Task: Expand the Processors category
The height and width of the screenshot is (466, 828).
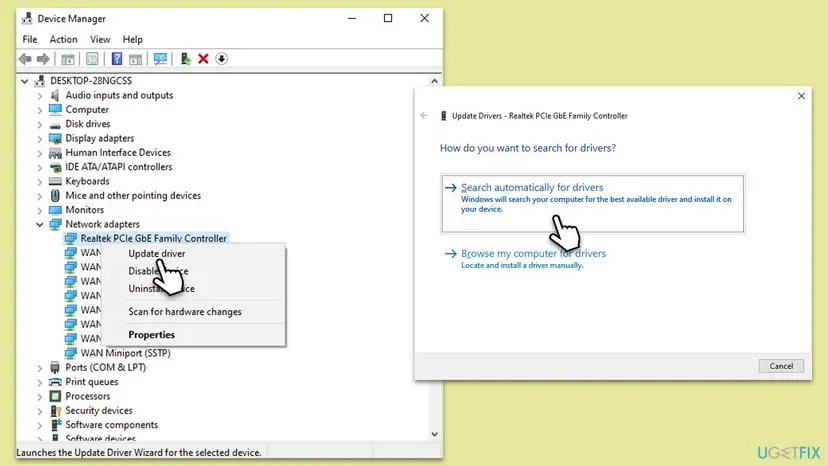Action: click(40, 396)
